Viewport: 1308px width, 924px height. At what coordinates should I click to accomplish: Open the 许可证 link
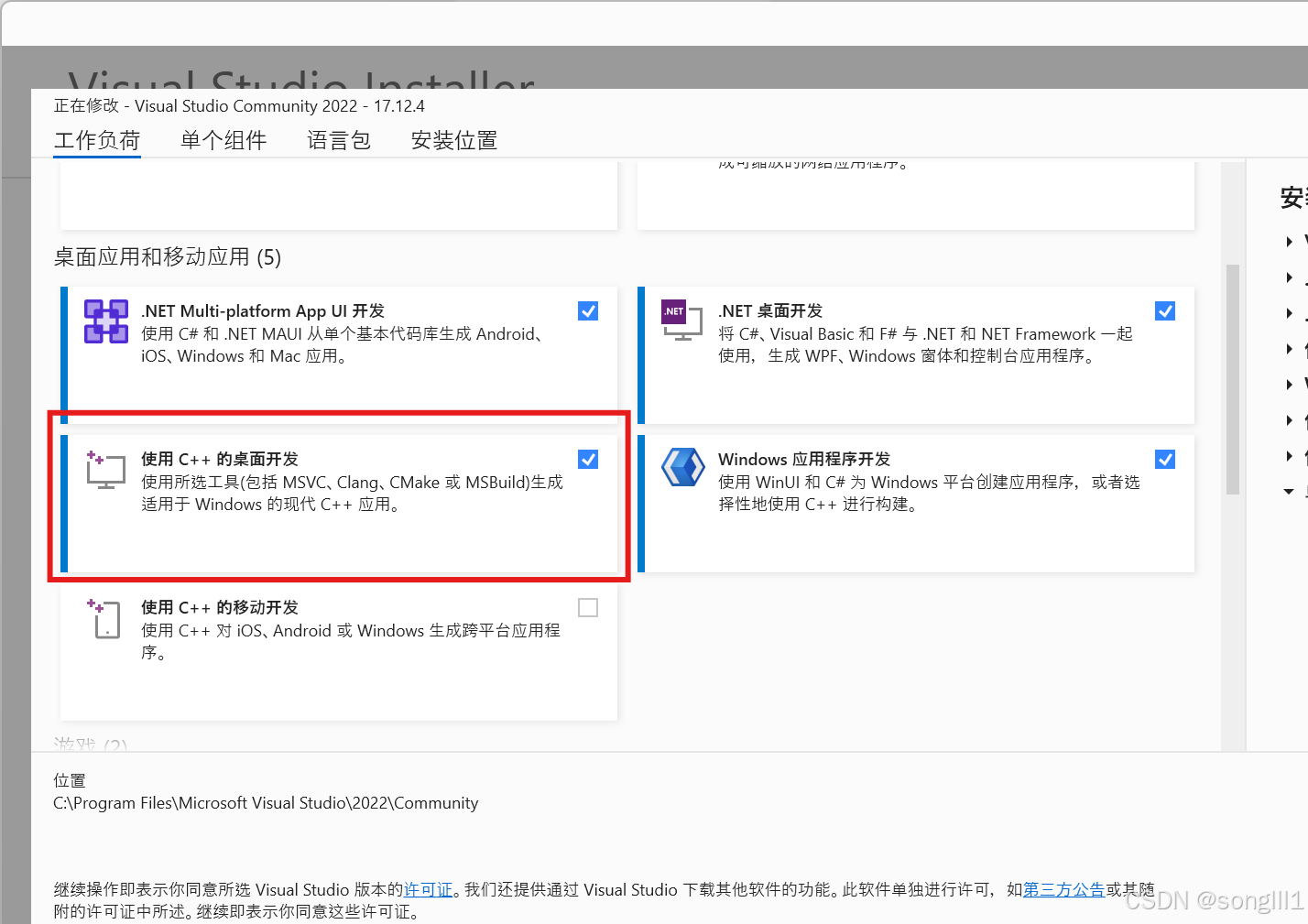pos(428,888)
